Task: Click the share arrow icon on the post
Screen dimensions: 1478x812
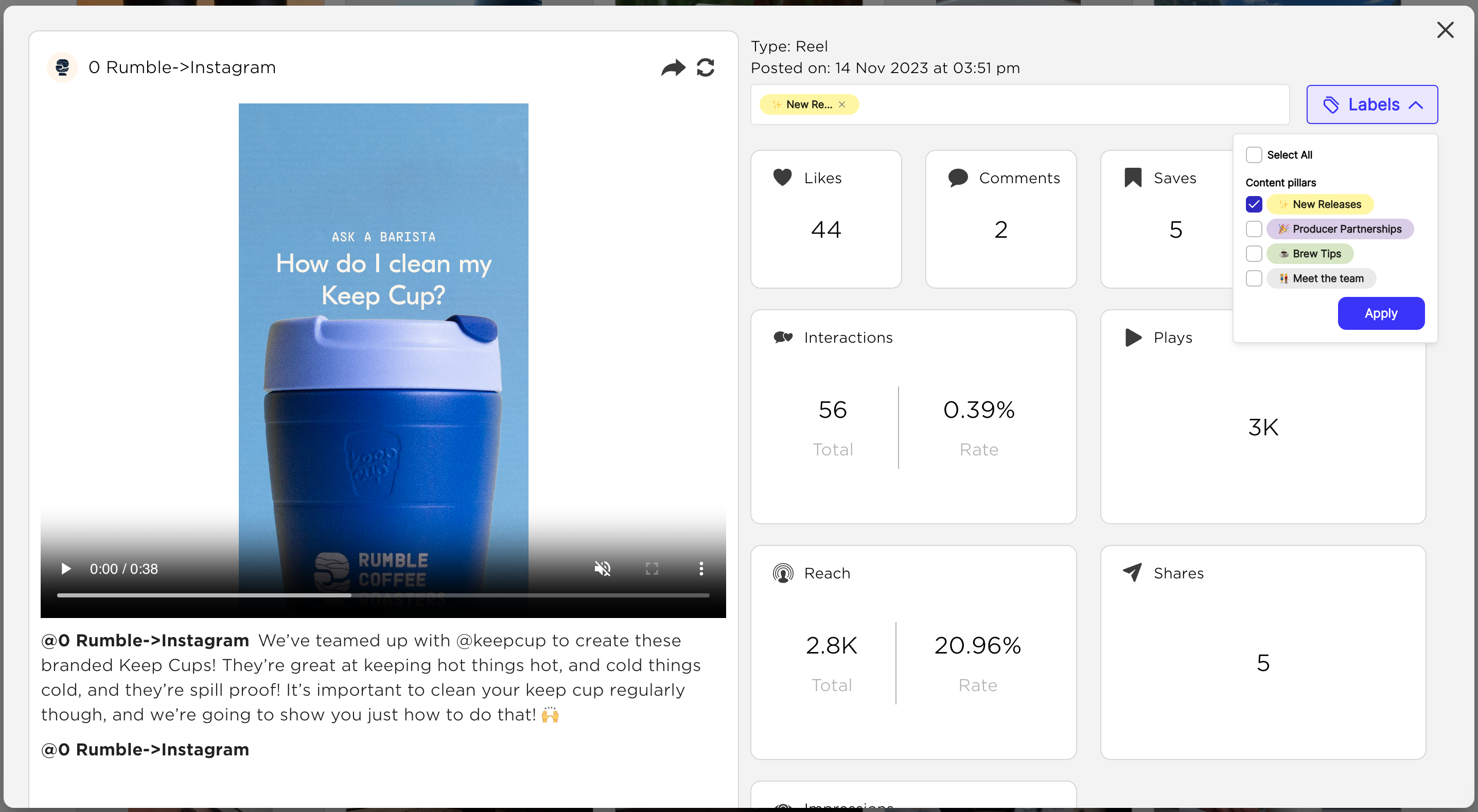Action: [x=673, y=68]
